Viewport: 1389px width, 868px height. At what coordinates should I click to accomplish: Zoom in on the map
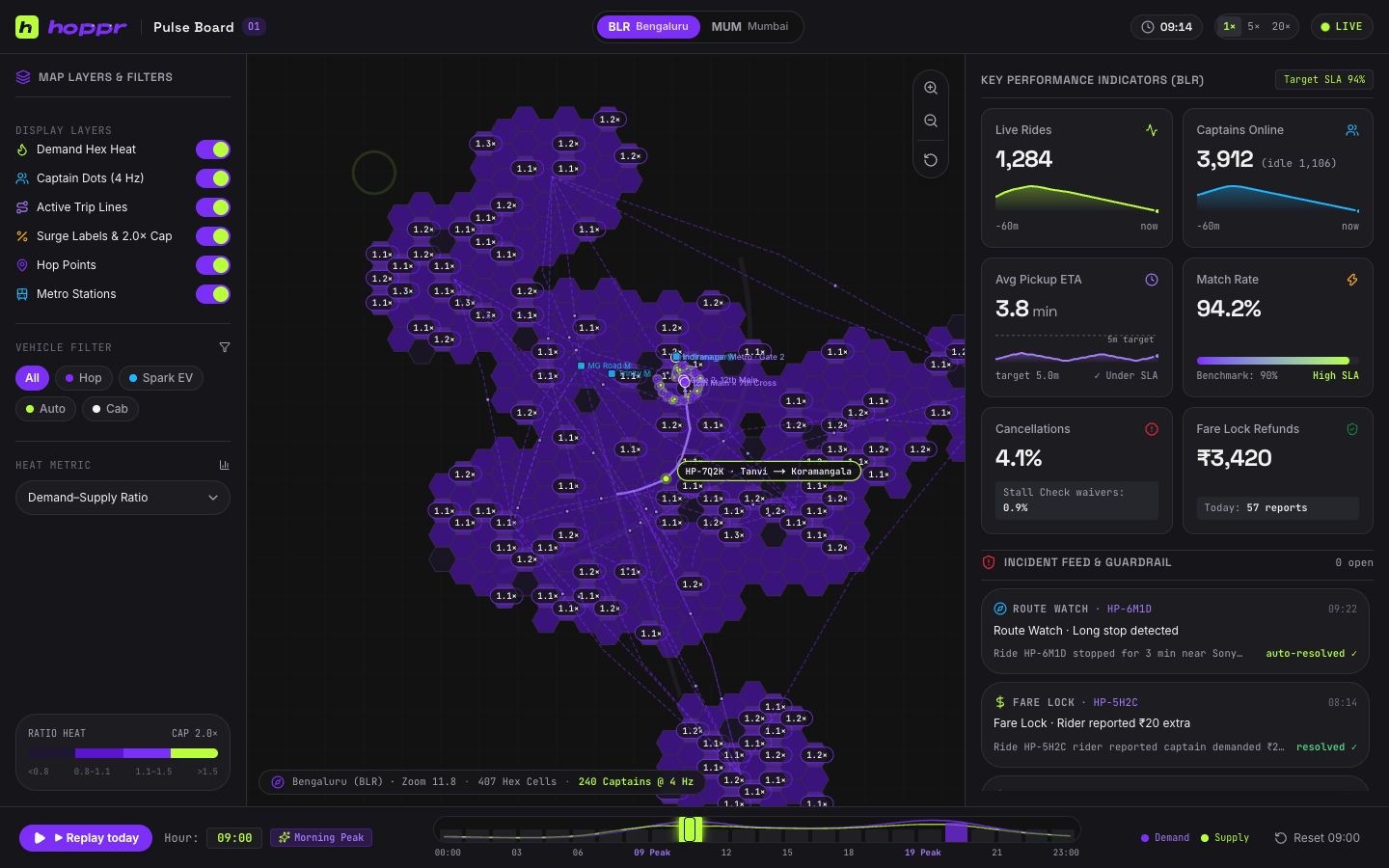coord(931,88)
